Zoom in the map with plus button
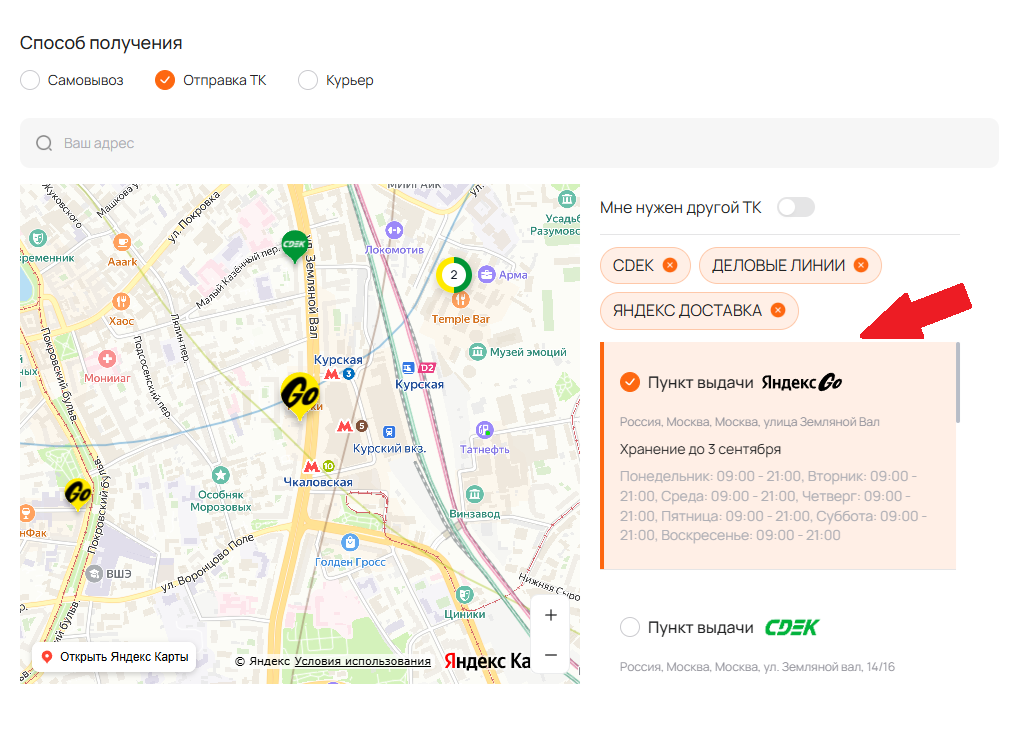This screenshot has width=1026, height=733. point(551,615)
